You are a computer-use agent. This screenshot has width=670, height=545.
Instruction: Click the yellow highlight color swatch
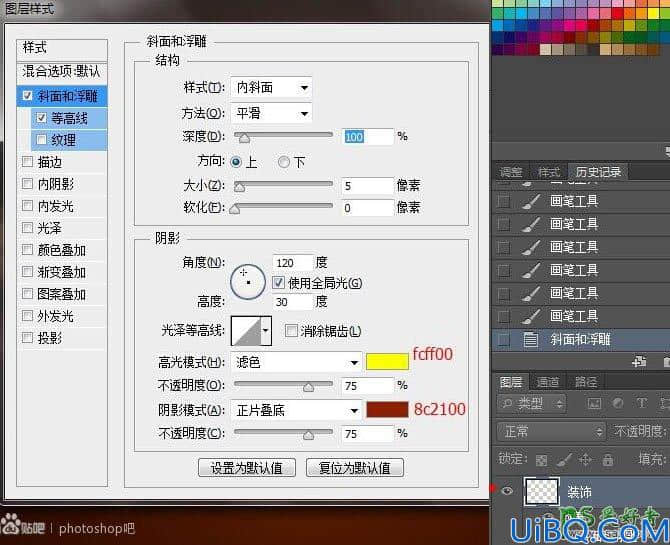click(x=387, y=362)
